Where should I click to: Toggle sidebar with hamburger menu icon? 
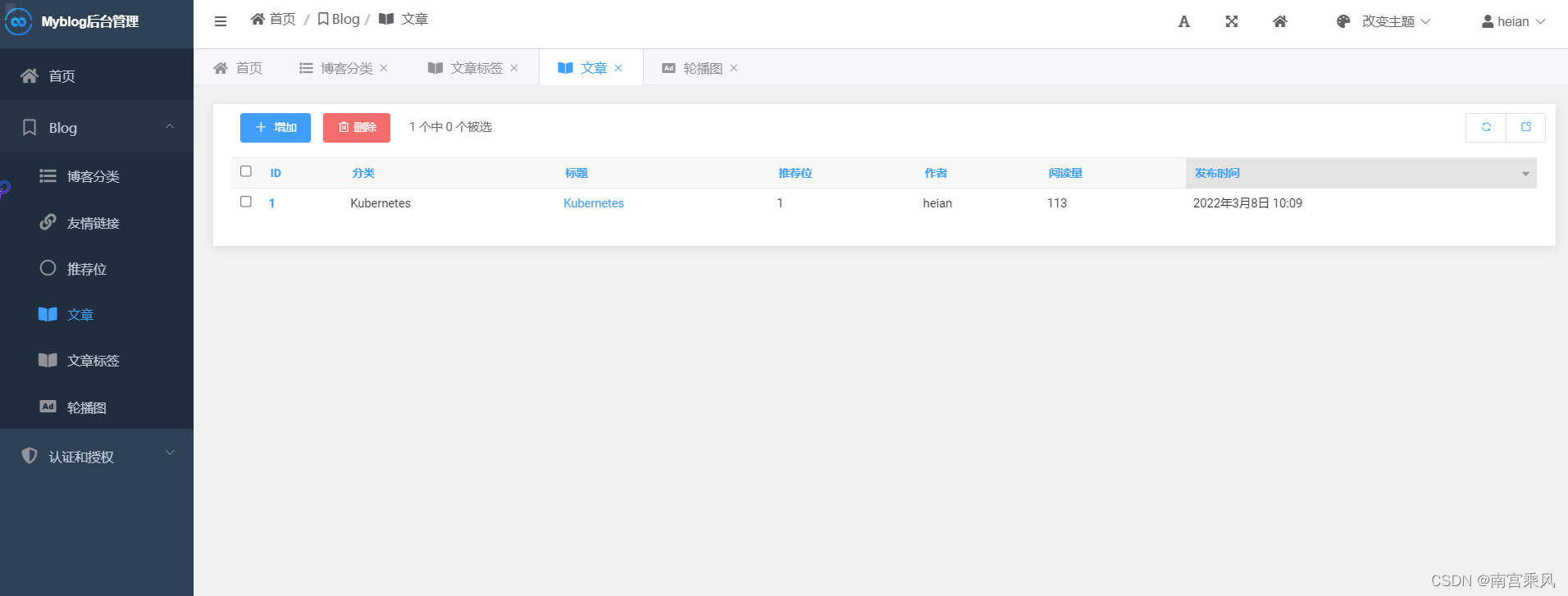tap(221, 21)
